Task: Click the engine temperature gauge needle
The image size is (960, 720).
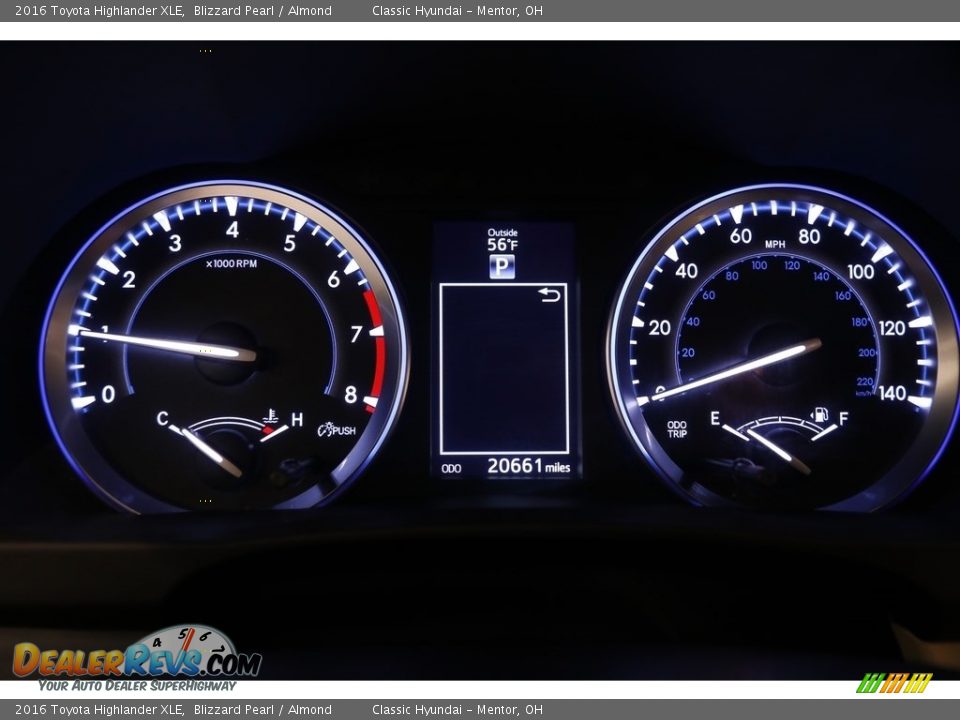Action: pos(210,452)
